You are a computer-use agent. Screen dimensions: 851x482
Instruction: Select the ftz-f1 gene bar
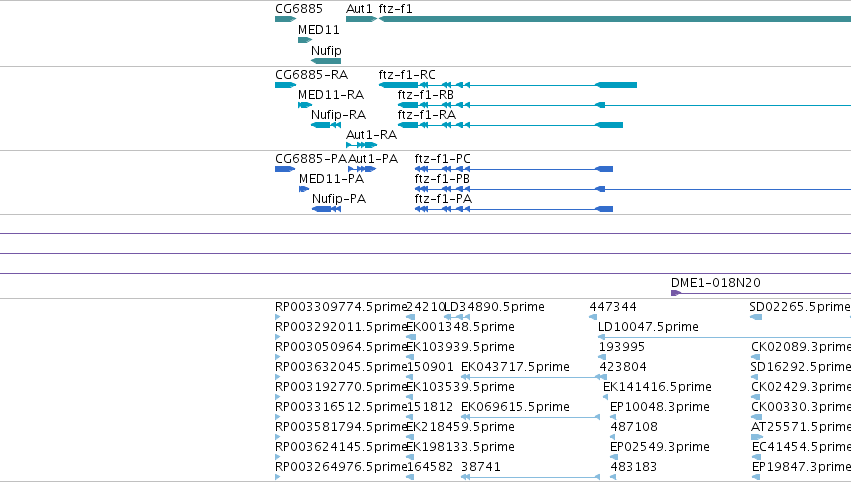(x=615, y=19)
